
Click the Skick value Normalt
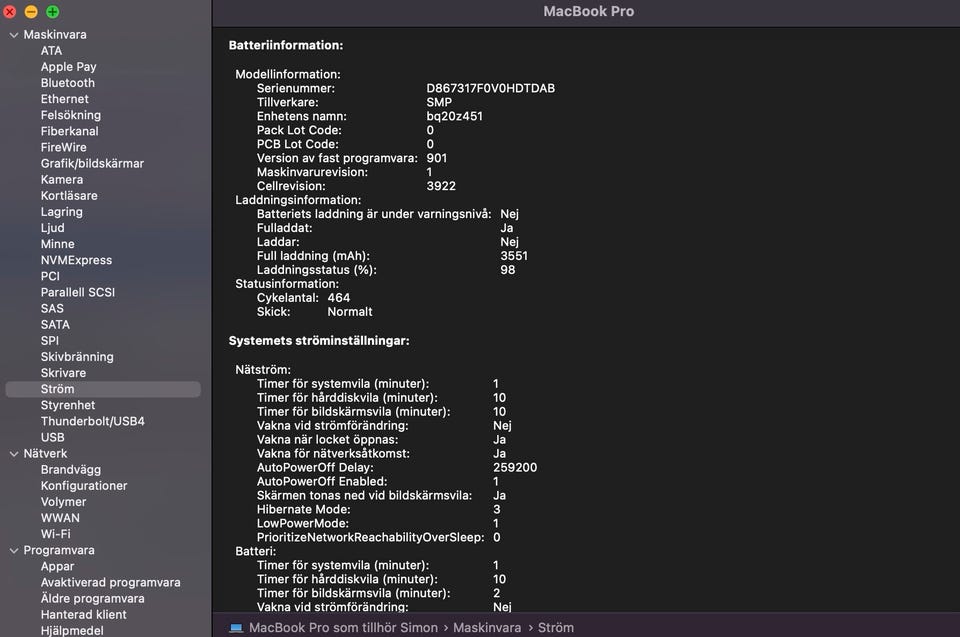(350, 312)
